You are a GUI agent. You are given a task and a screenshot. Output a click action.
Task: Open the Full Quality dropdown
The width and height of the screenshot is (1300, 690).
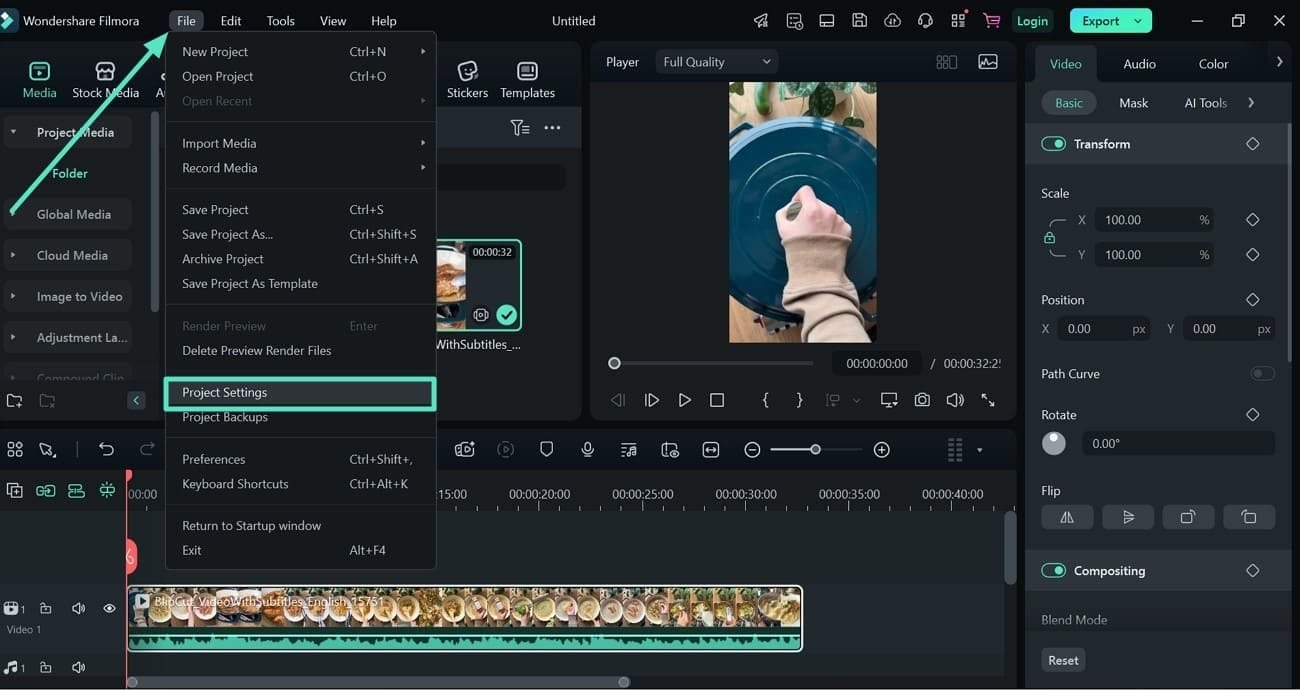pyautogui.click(x=716, y=62)
